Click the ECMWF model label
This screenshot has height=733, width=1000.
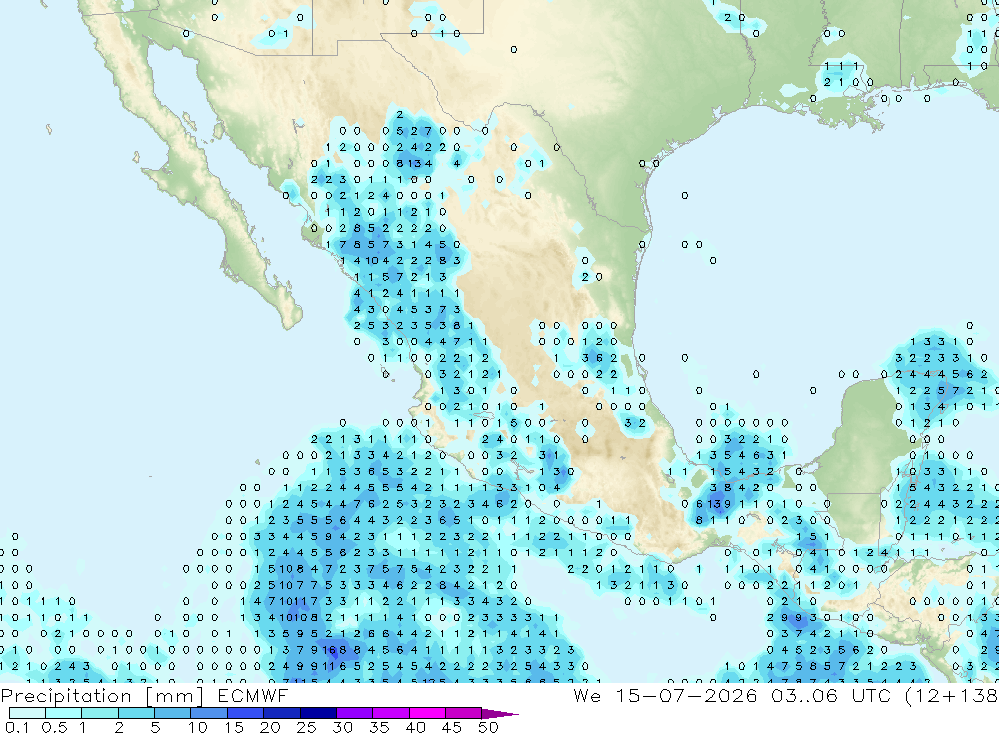pyautogui.click(x=253, y=695)
